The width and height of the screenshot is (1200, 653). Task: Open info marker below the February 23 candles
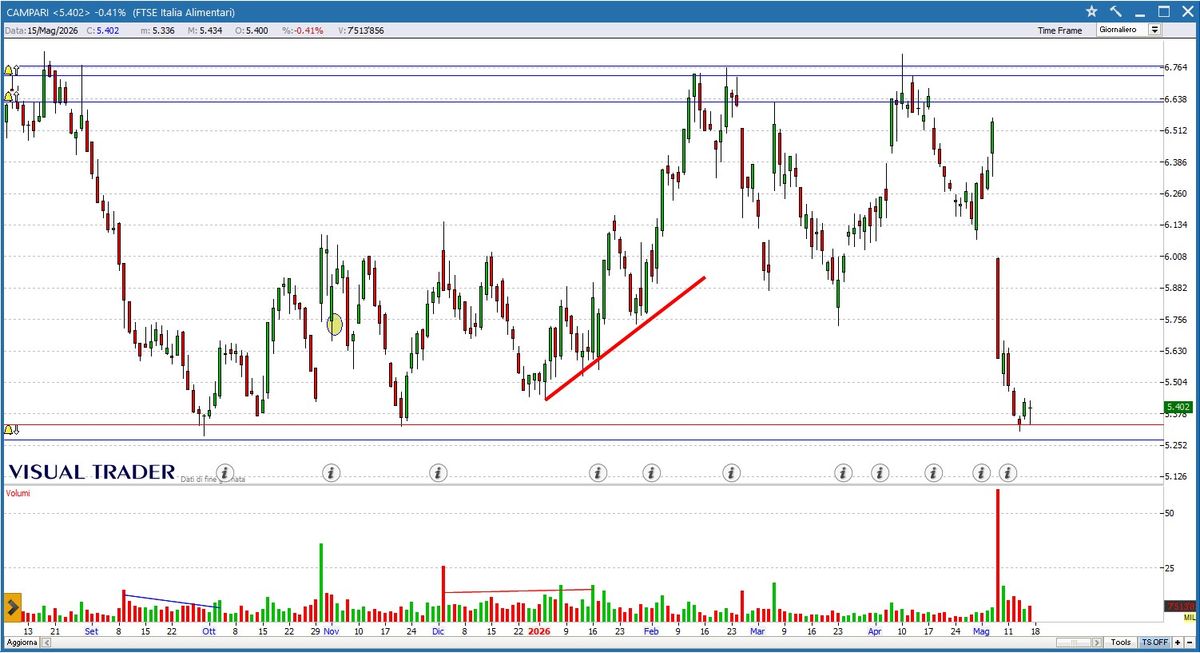(731, 472)
